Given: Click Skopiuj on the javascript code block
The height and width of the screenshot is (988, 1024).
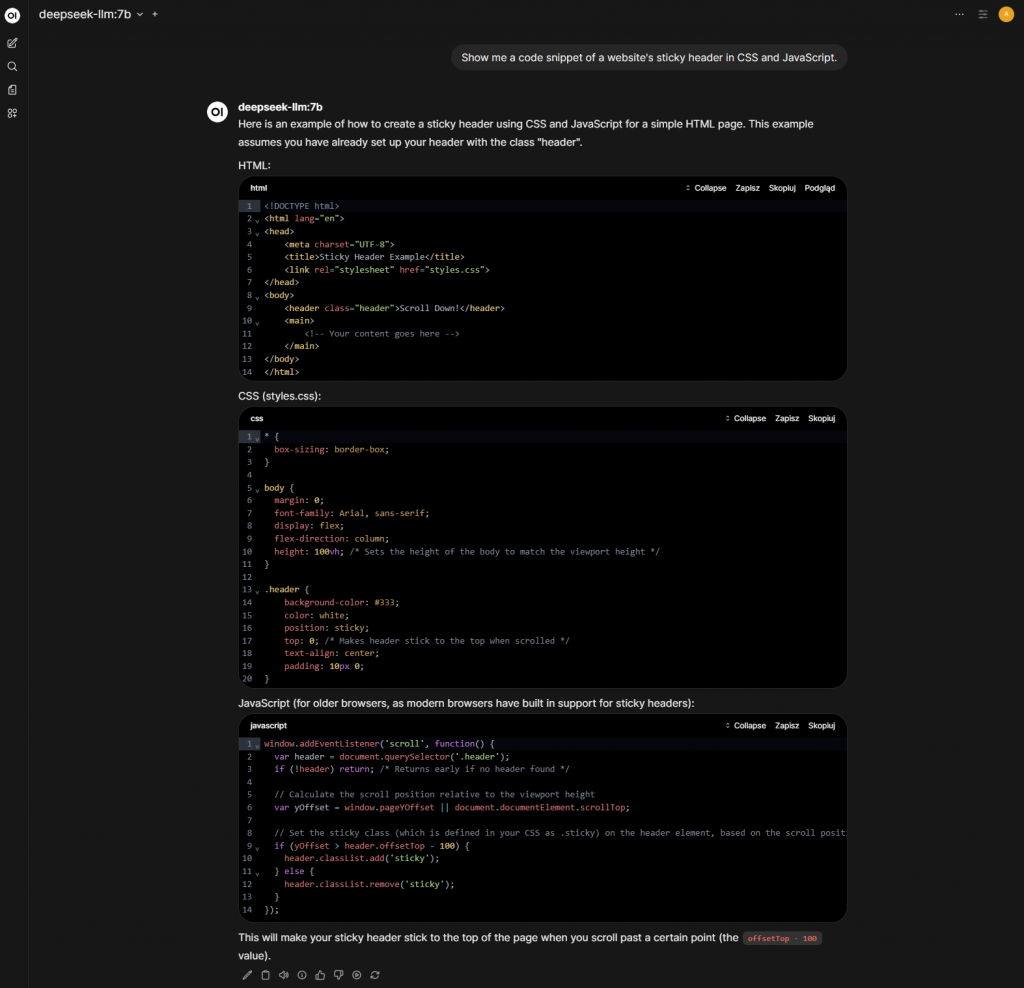Looking at the screenshot, I should tap(821, 726).
